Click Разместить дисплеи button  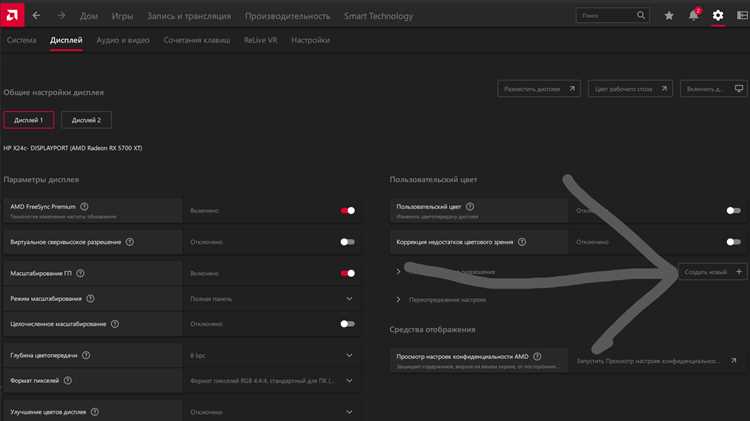pos(539,89)
